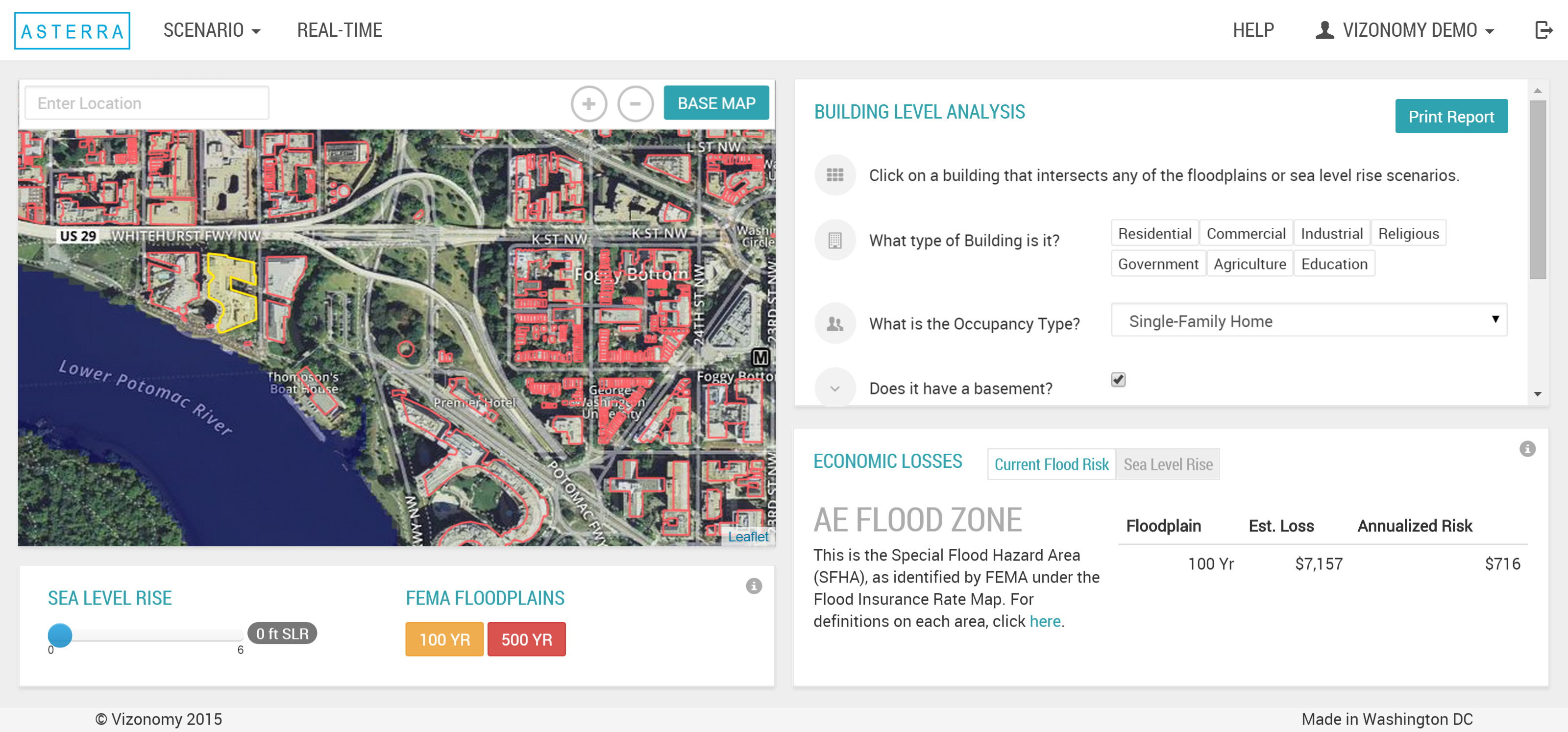Click the Metro station M marker on map
Screen dimensions: 1568x732
760,357
